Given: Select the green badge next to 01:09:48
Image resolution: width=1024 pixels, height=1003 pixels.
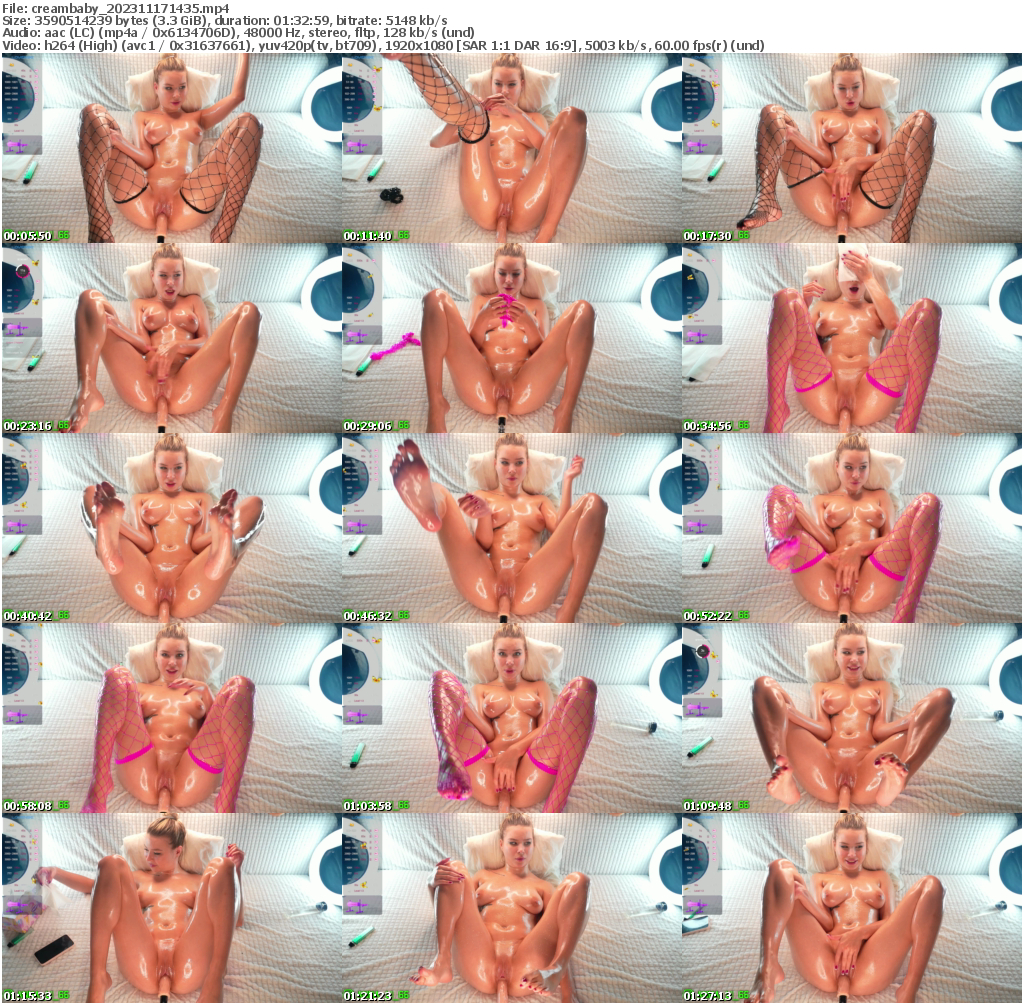Looking at the screenshot, I should (x=742, y=803).
